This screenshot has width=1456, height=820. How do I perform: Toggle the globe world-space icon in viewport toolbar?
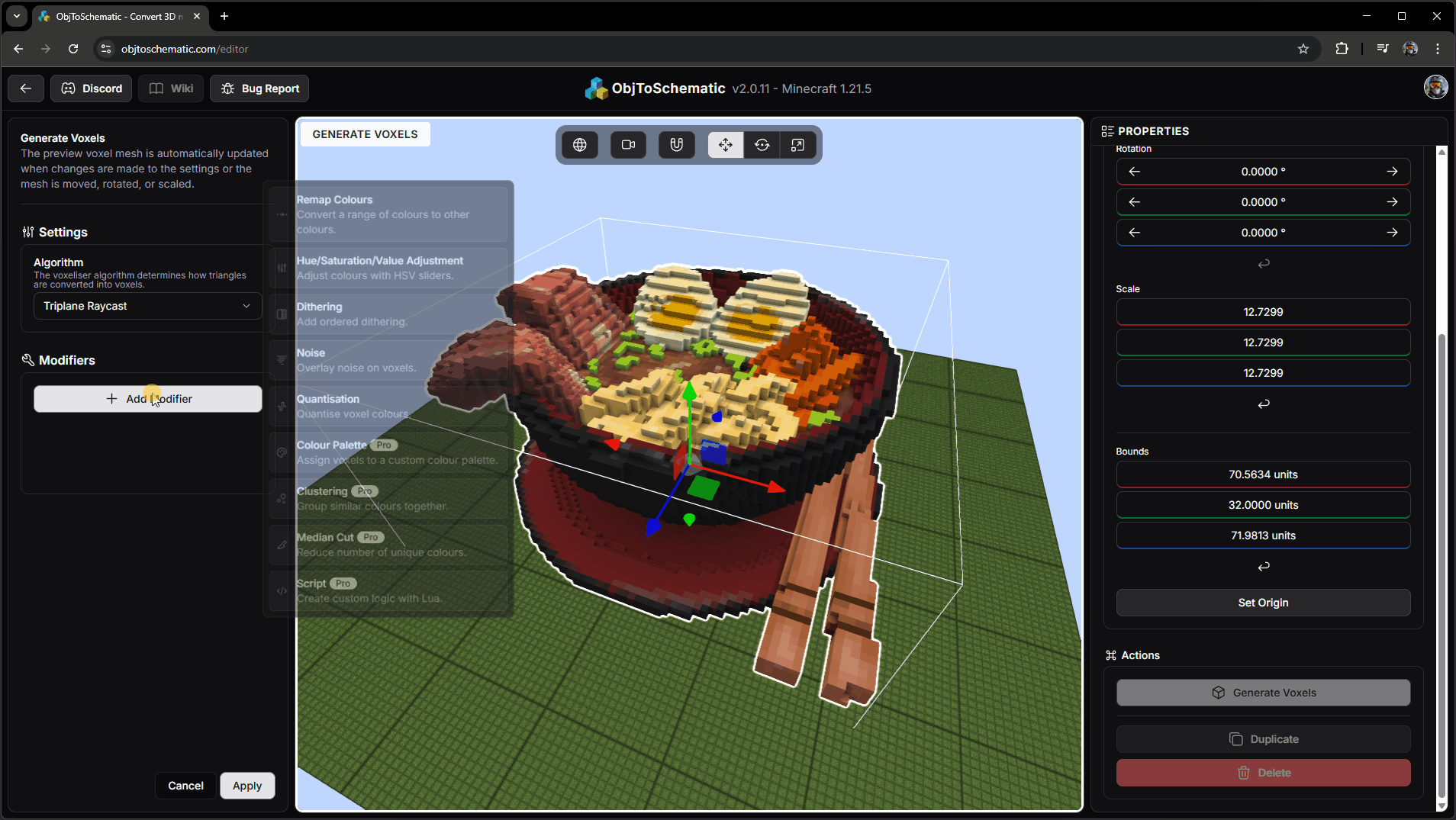580,145
